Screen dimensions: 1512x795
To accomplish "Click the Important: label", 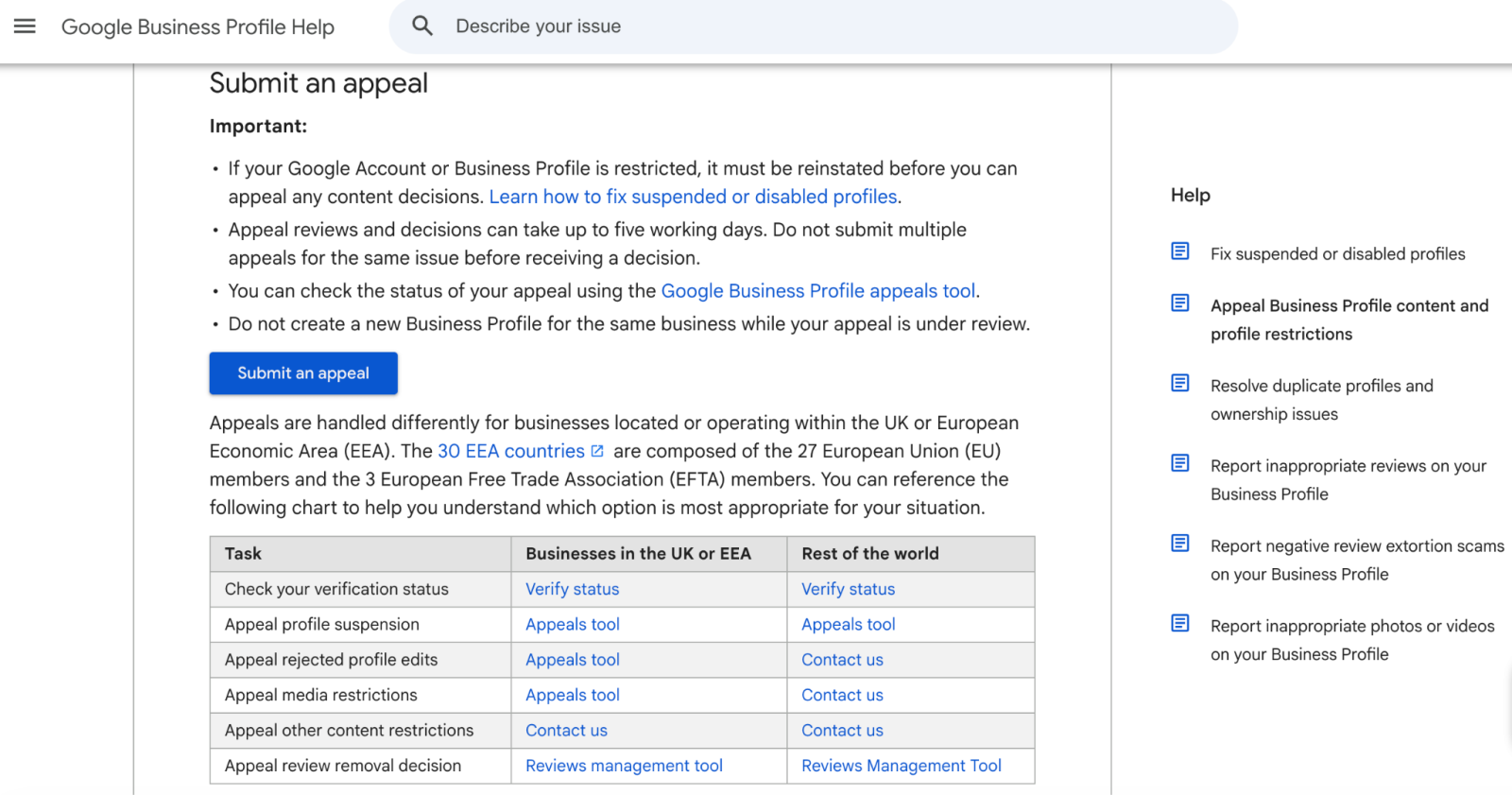I will click(x=258, y=126).
